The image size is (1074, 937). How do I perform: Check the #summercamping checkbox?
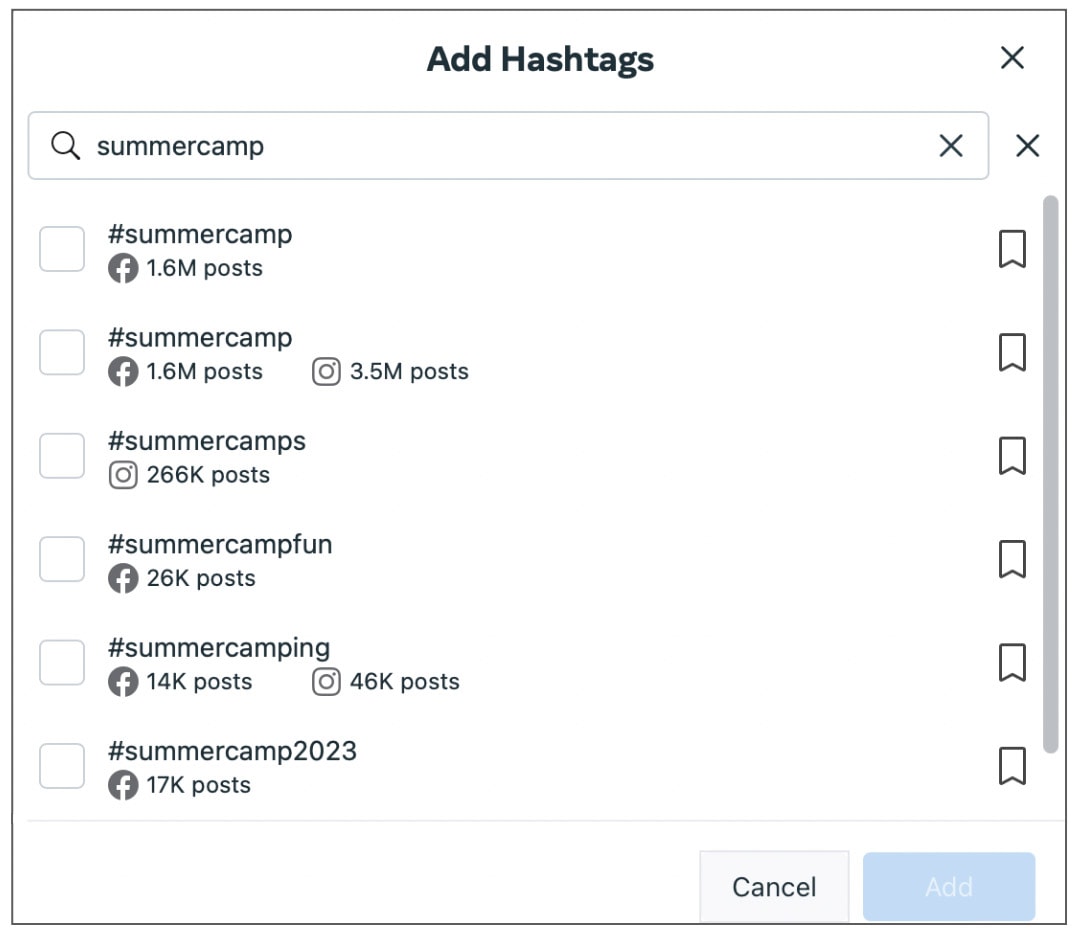[61, 662]
